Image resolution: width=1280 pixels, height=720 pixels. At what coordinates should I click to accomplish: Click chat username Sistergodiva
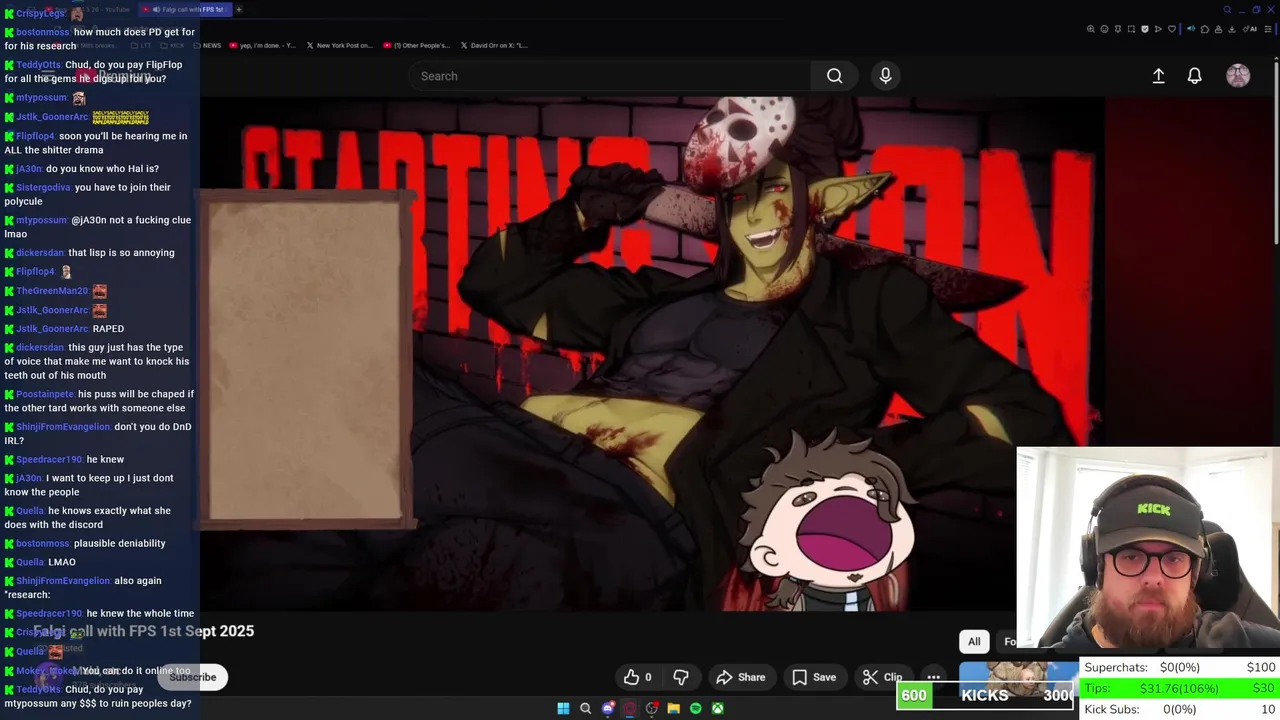tap(43, 187)
